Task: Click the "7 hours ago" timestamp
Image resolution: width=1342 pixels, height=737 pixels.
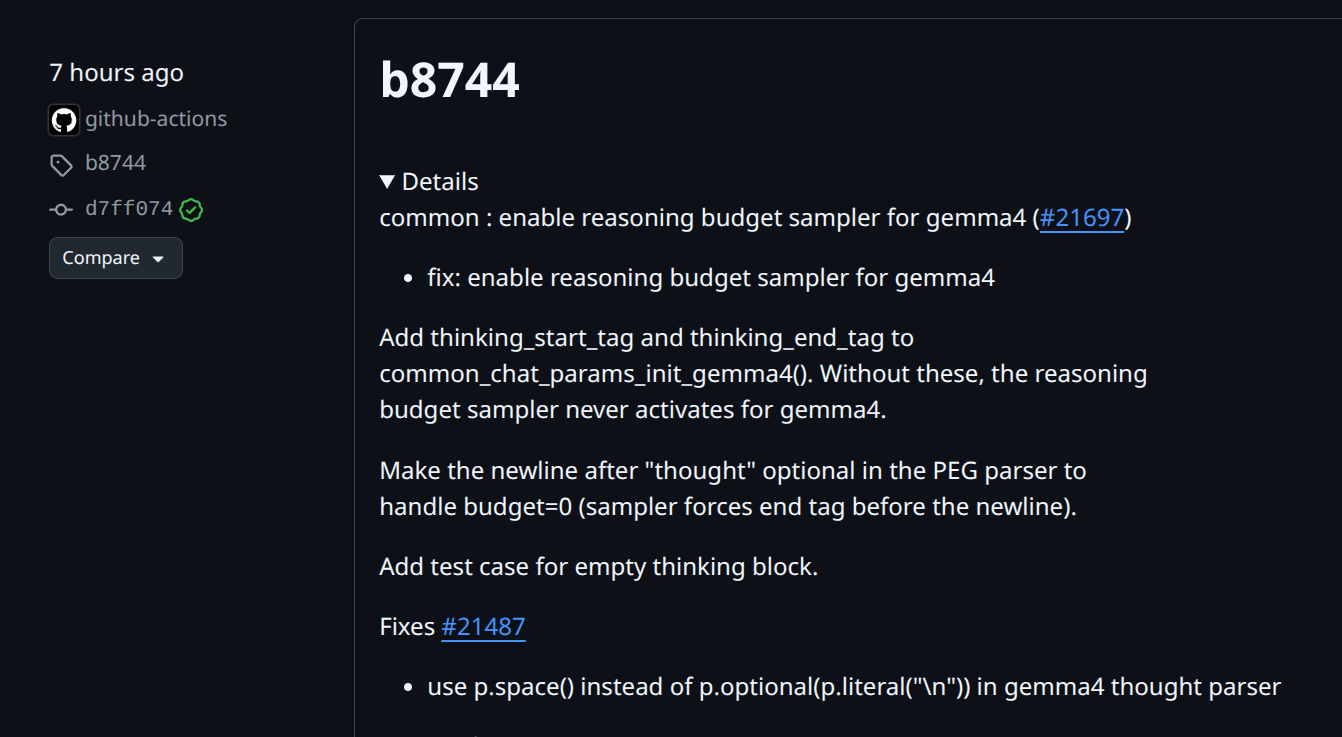Action: click(116, 73)
